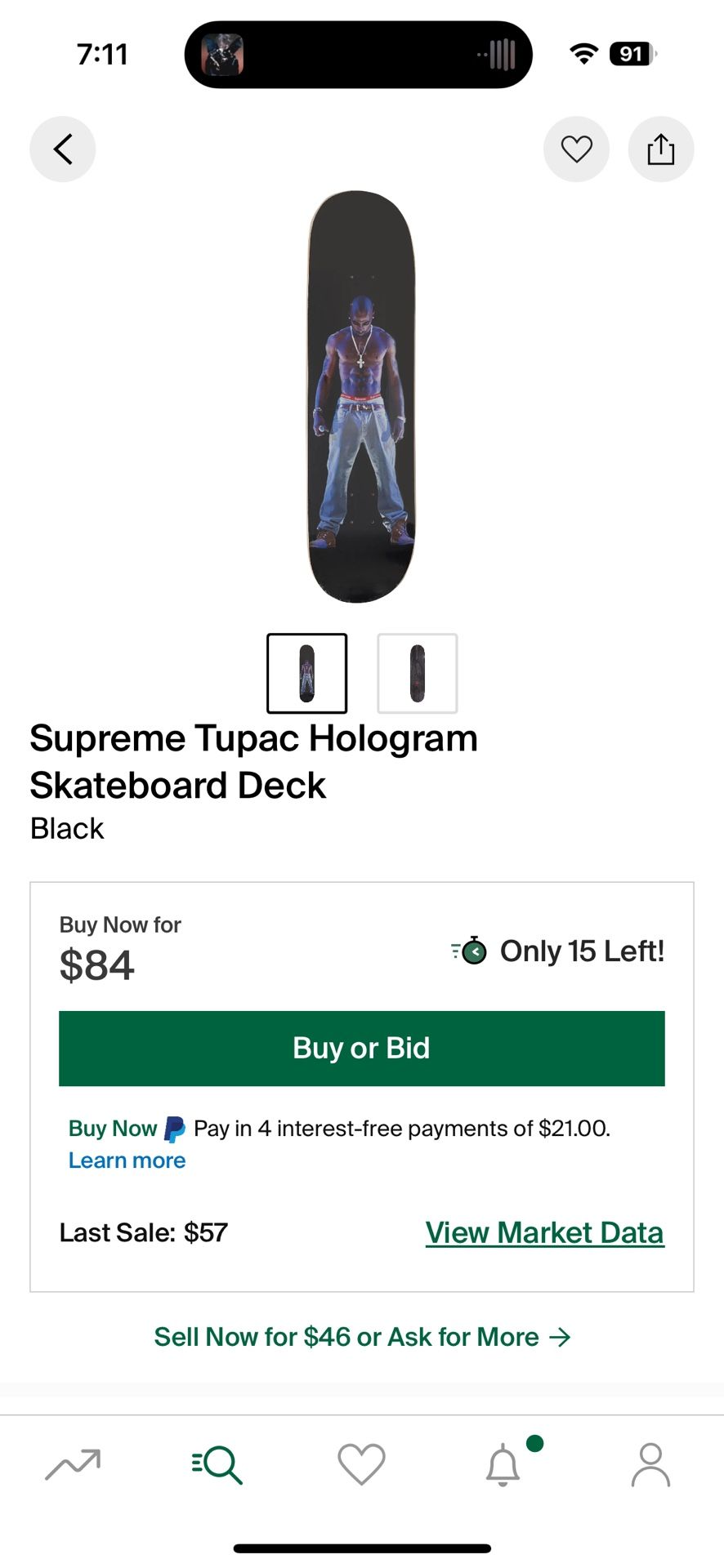Screen dimensions: 724x1568
Task: Open View Market Data link
Action: coord(544,1232)
